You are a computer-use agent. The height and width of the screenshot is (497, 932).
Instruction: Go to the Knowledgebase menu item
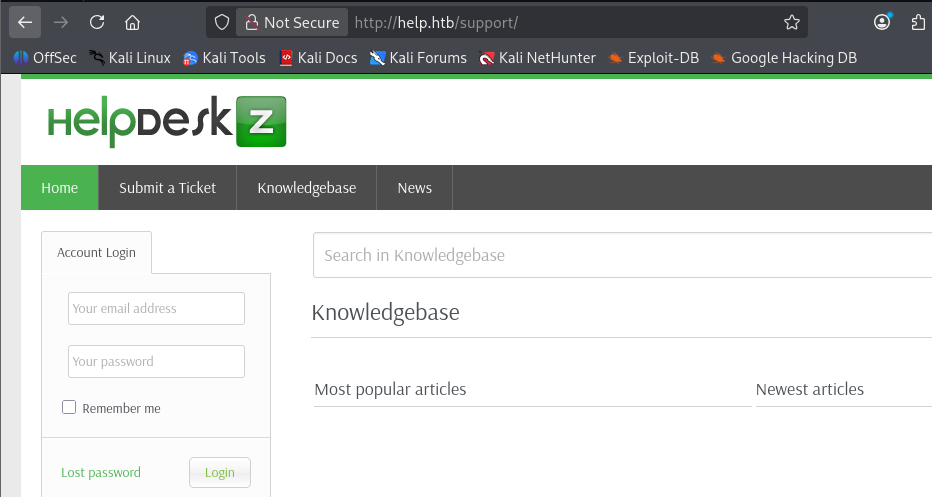click(306, 188)
